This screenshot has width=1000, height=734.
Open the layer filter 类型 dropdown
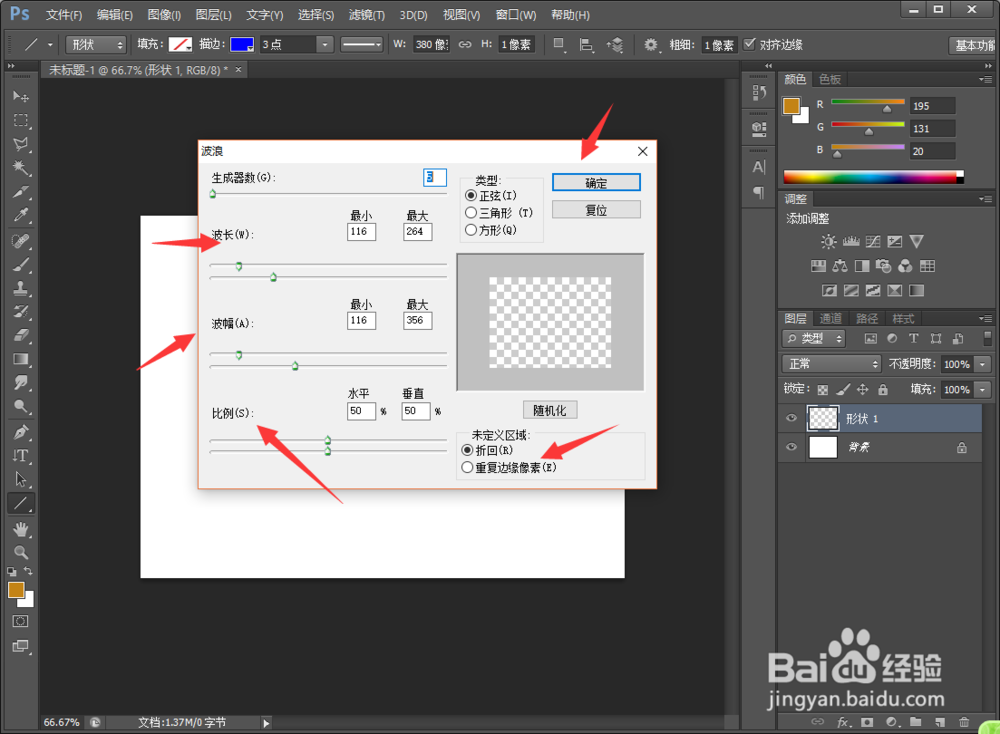[814, 339]
